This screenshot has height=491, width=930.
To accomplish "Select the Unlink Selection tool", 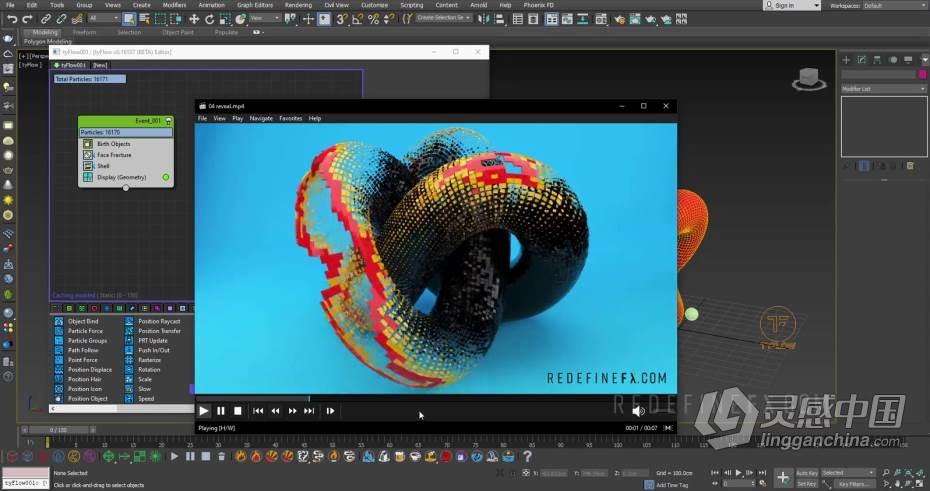I will (60, 19).
